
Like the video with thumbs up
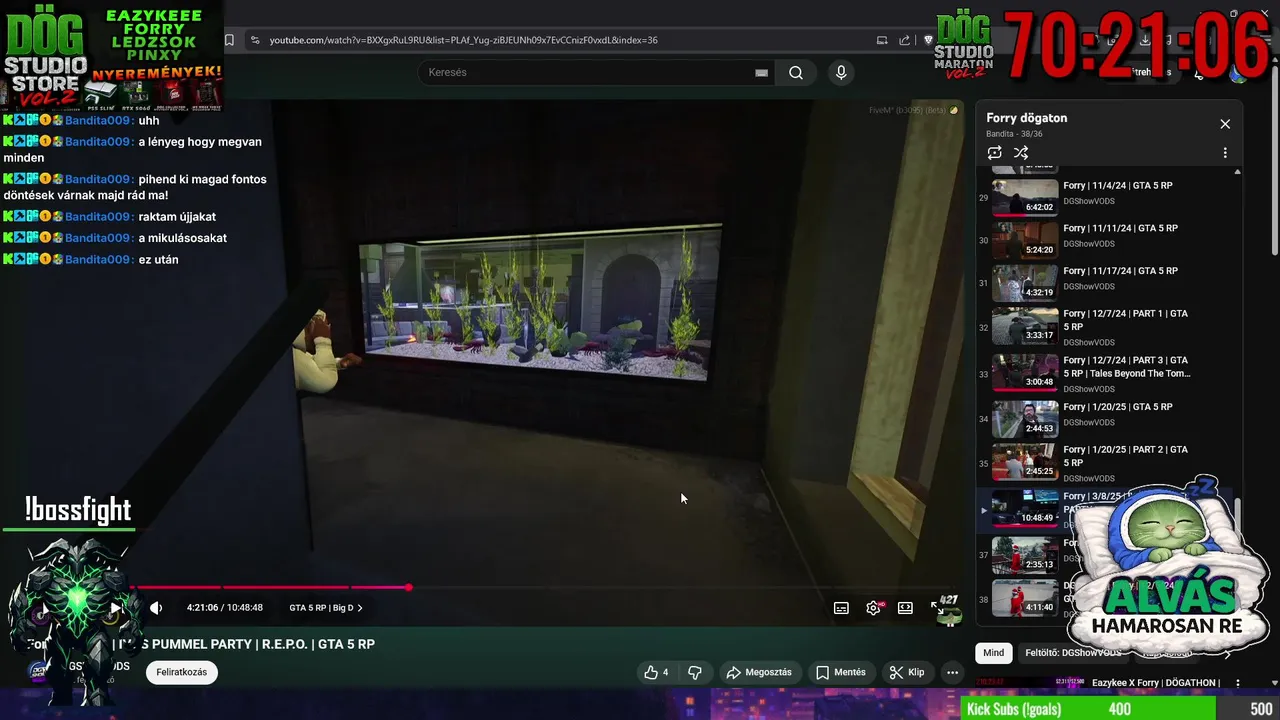pos(651,672)
